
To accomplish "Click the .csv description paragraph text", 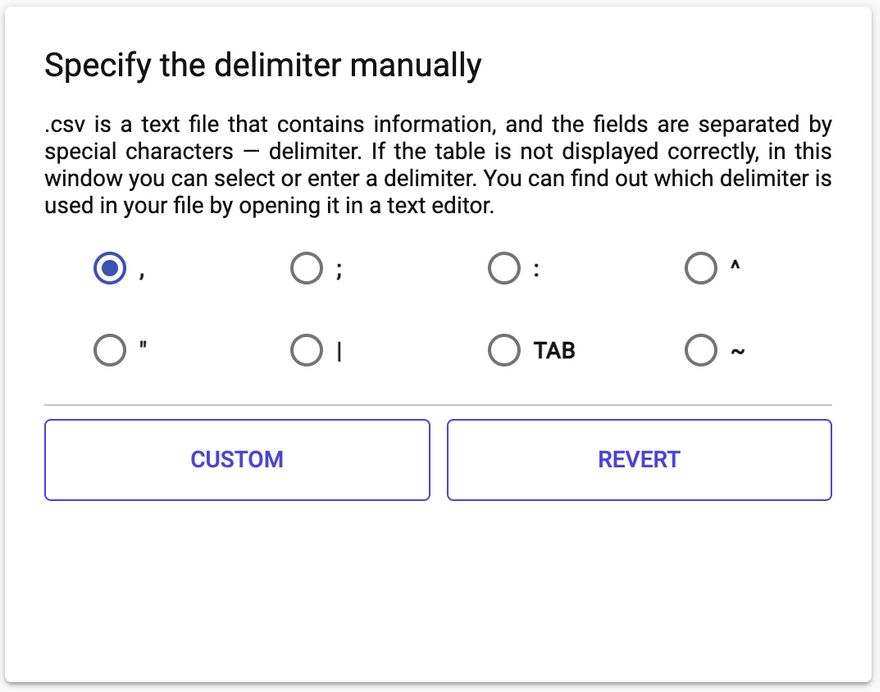I will tap(438, 166).
